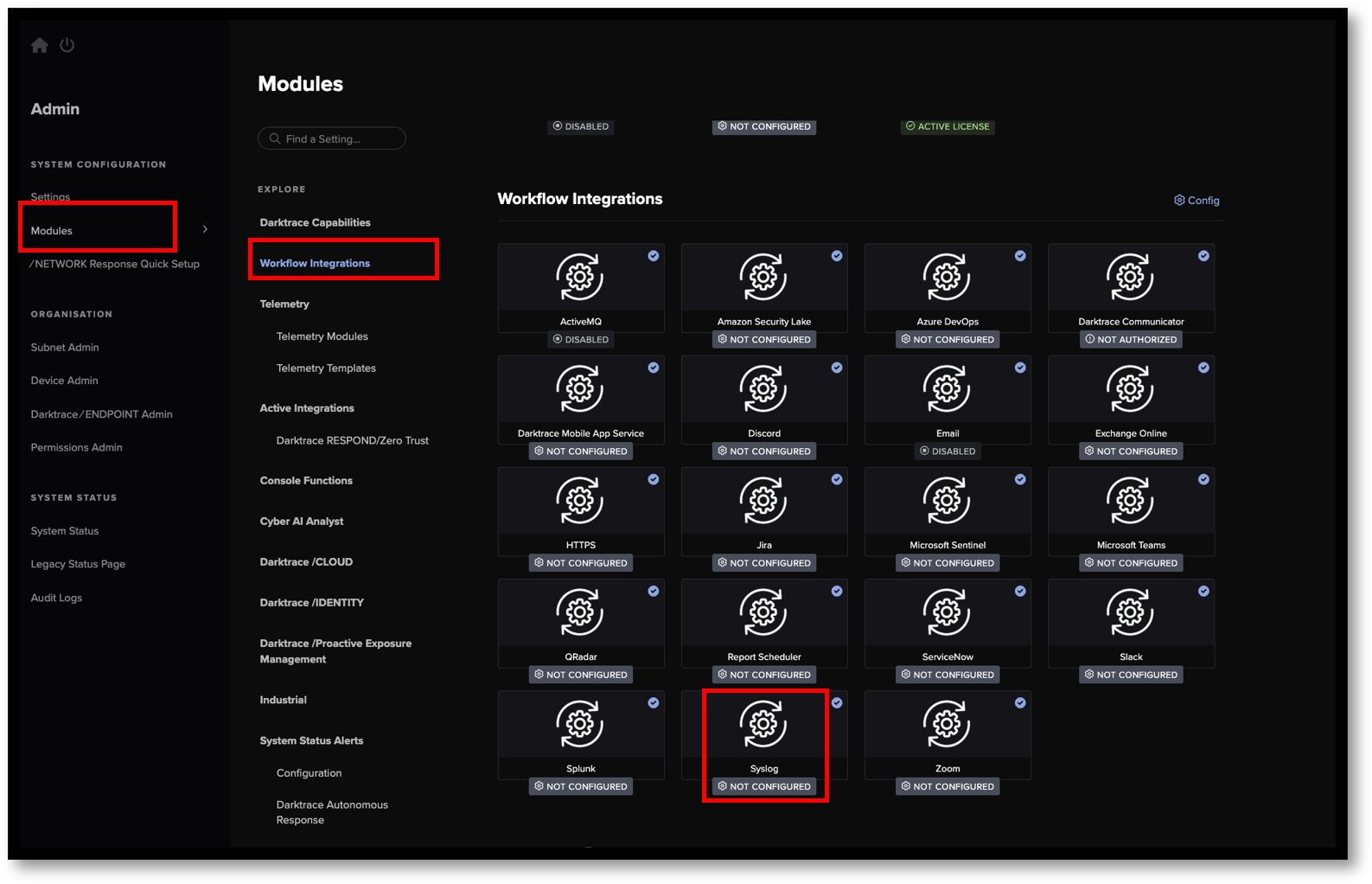Expand the Modules chevron arrow
Screen dimensions: 1372x884
[x=205, y=229]
